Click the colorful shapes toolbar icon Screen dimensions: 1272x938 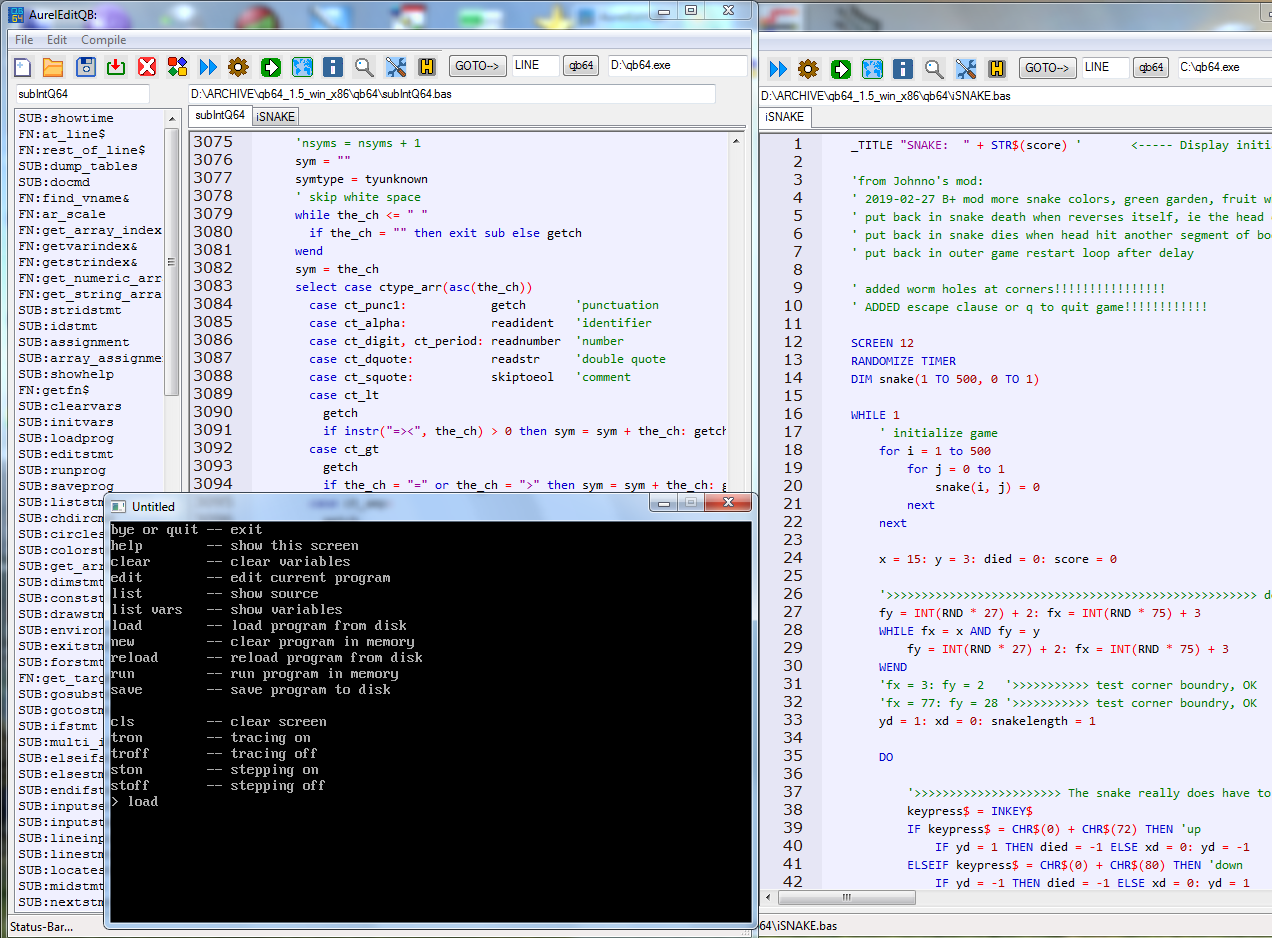pyautogui.click(x=177, y=67)
